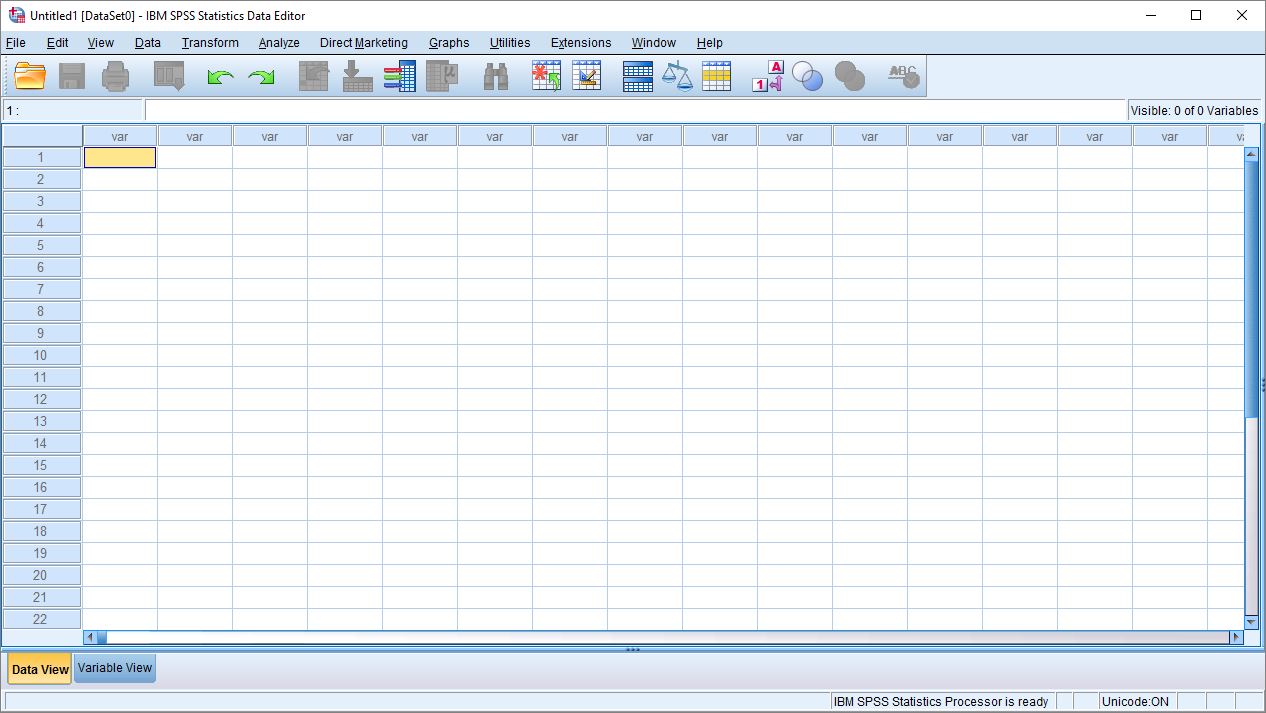Click the Weight Cases scales icon
This screenshot has height=713, width=1266.
(x=677, y=76)
